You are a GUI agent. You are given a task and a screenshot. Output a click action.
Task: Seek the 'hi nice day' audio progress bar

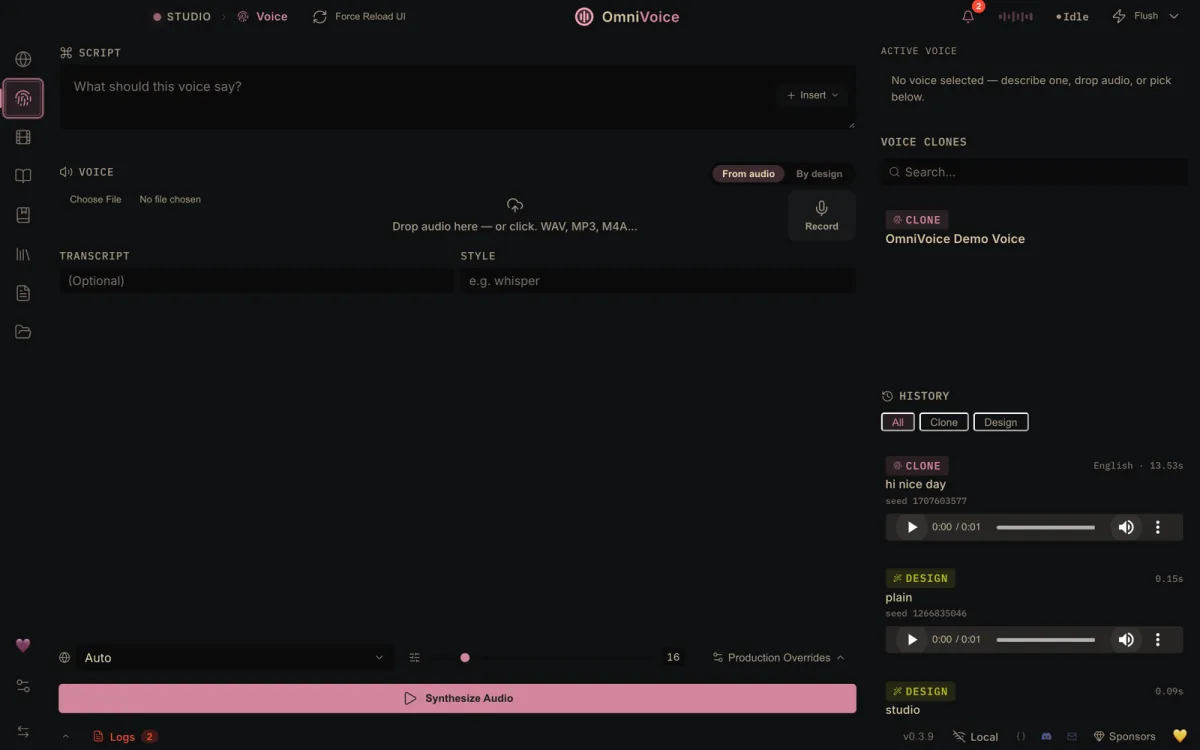click(1046, 527)
